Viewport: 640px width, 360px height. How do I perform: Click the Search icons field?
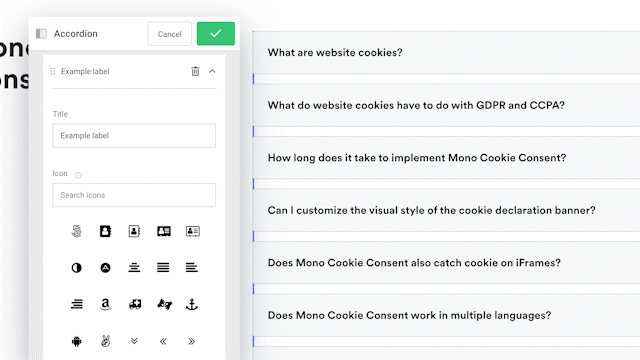[x=134, y=195]
